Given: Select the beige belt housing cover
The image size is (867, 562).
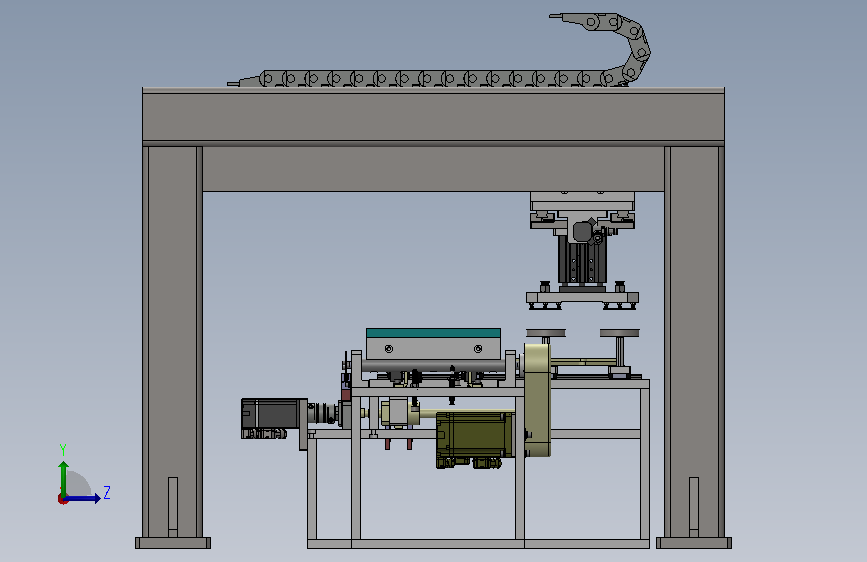Looking at the screenshot, I should tap(537, 400).
